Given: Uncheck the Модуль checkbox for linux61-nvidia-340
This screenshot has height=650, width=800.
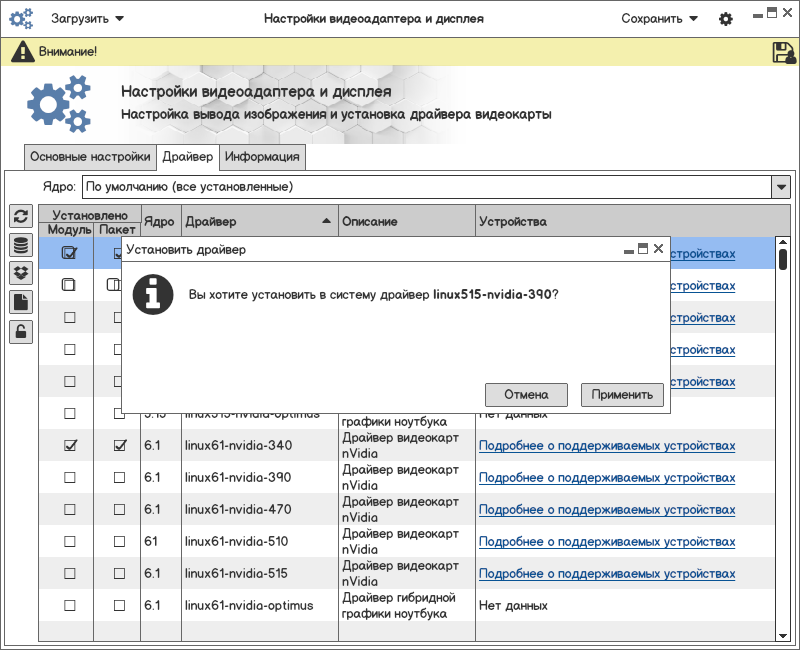Looking at the screenshot, I should [70, 445].
